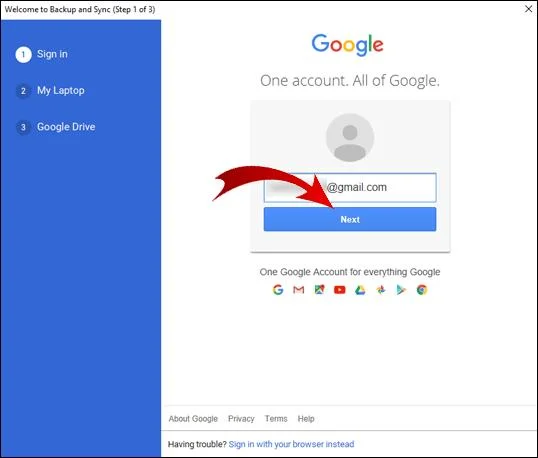The image size is (538, 458).
Task: Close the Backup and Sync window
Action: [528, 9]
